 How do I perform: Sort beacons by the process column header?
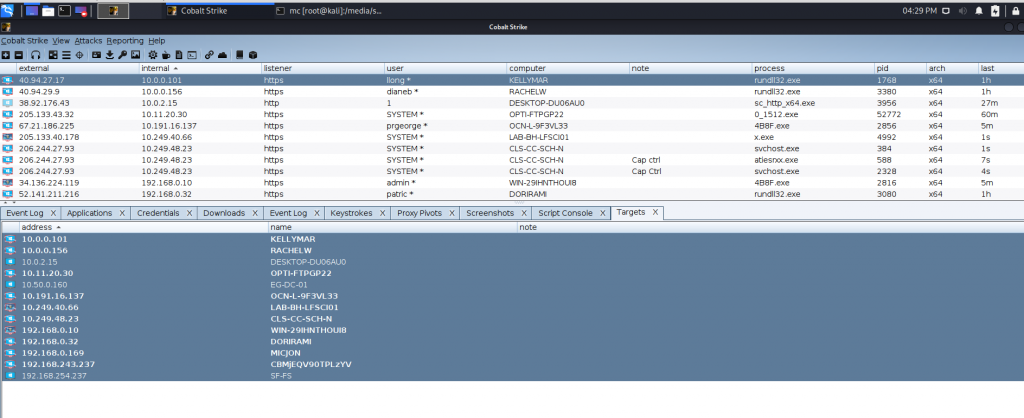coord(813,68)
